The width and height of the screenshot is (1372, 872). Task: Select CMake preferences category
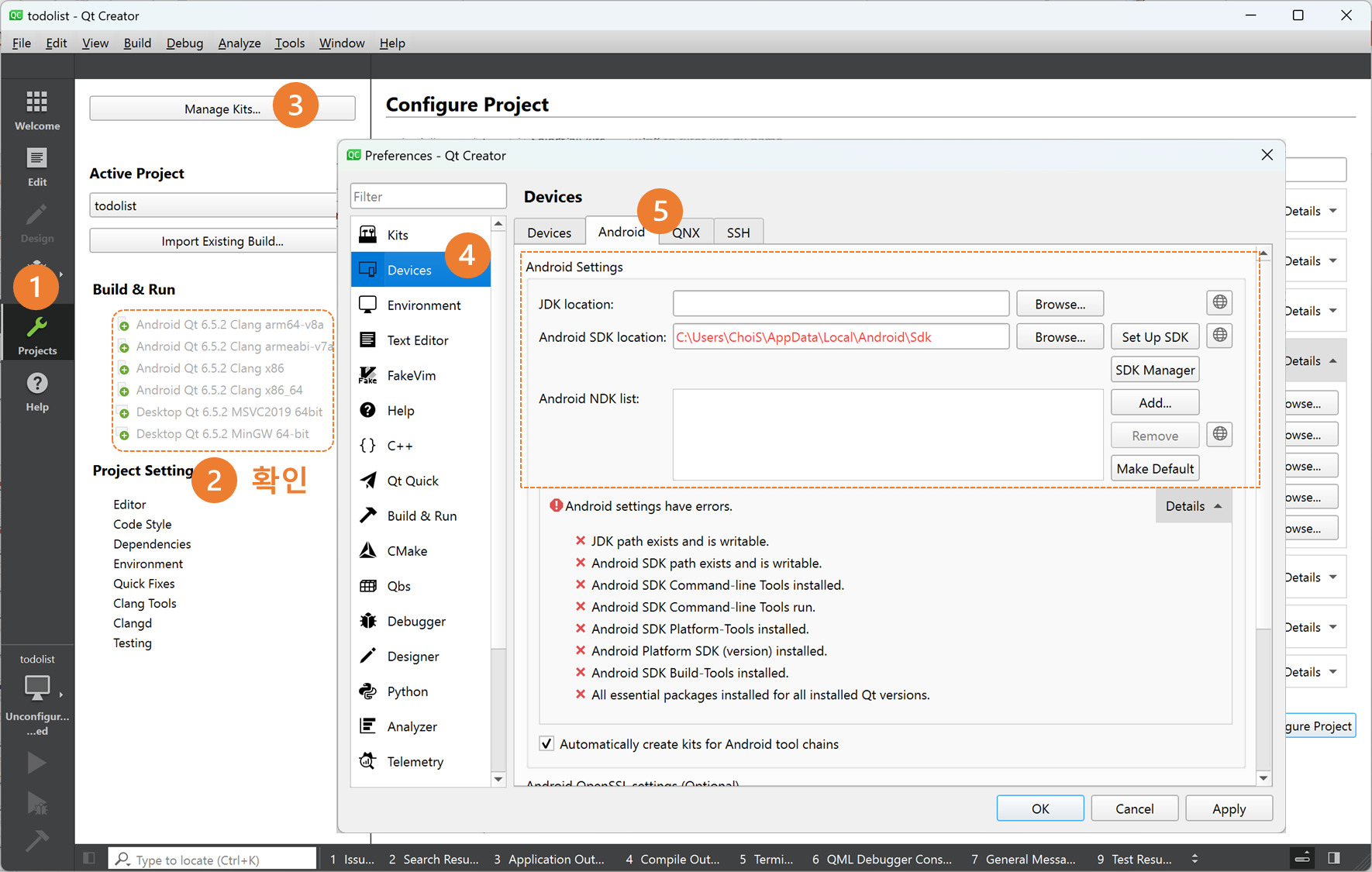point(421,551)
